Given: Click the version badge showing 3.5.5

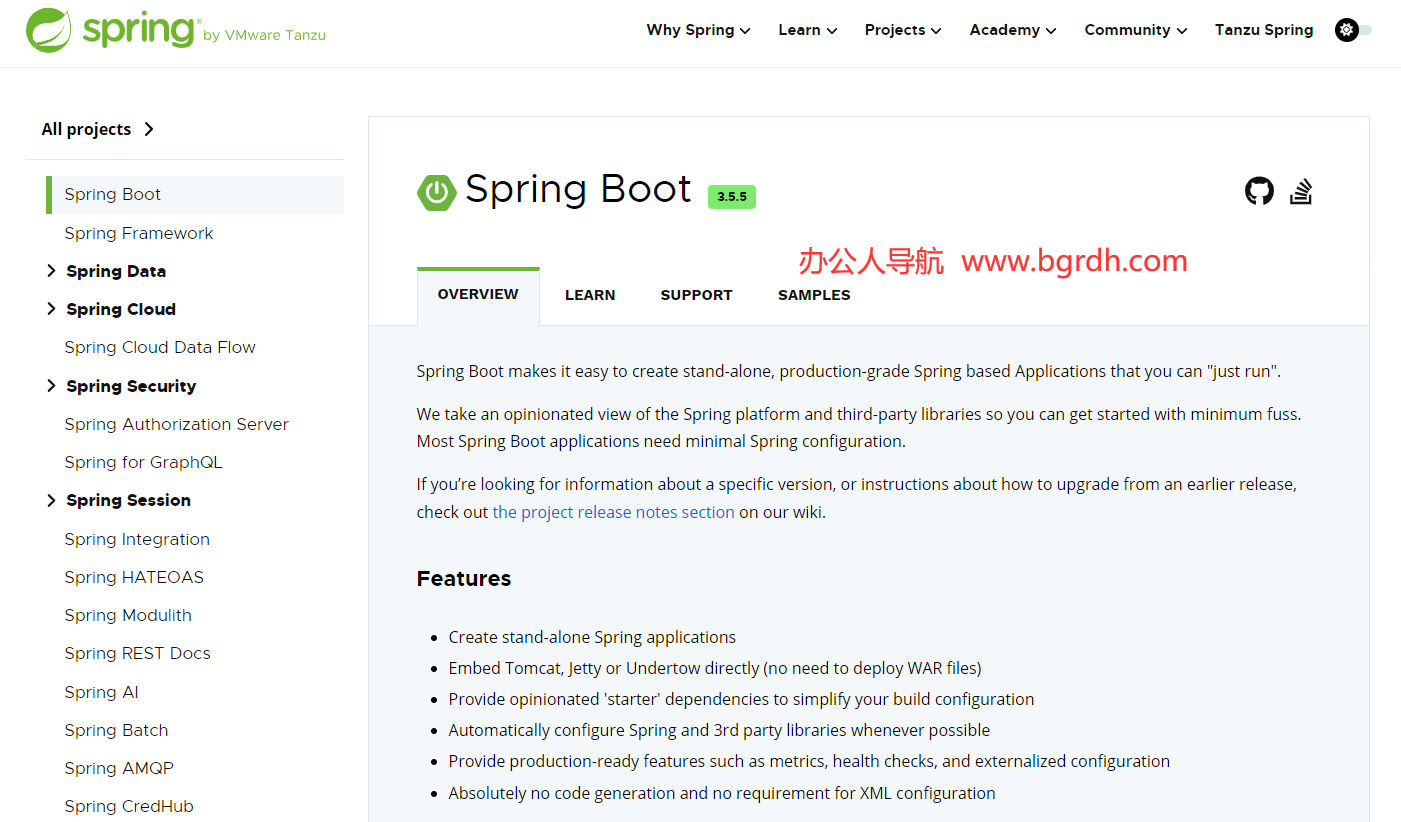Looking at the screenshot, I should [x=731, y=197].
